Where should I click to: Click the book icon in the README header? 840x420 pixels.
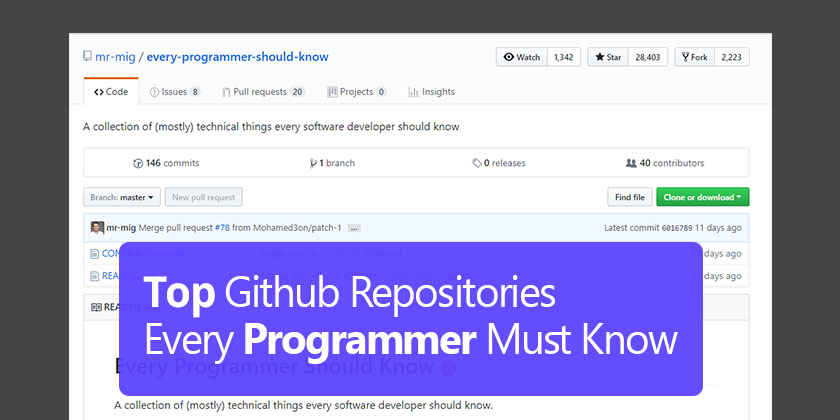pyautogui.click(x=96, y=307)
